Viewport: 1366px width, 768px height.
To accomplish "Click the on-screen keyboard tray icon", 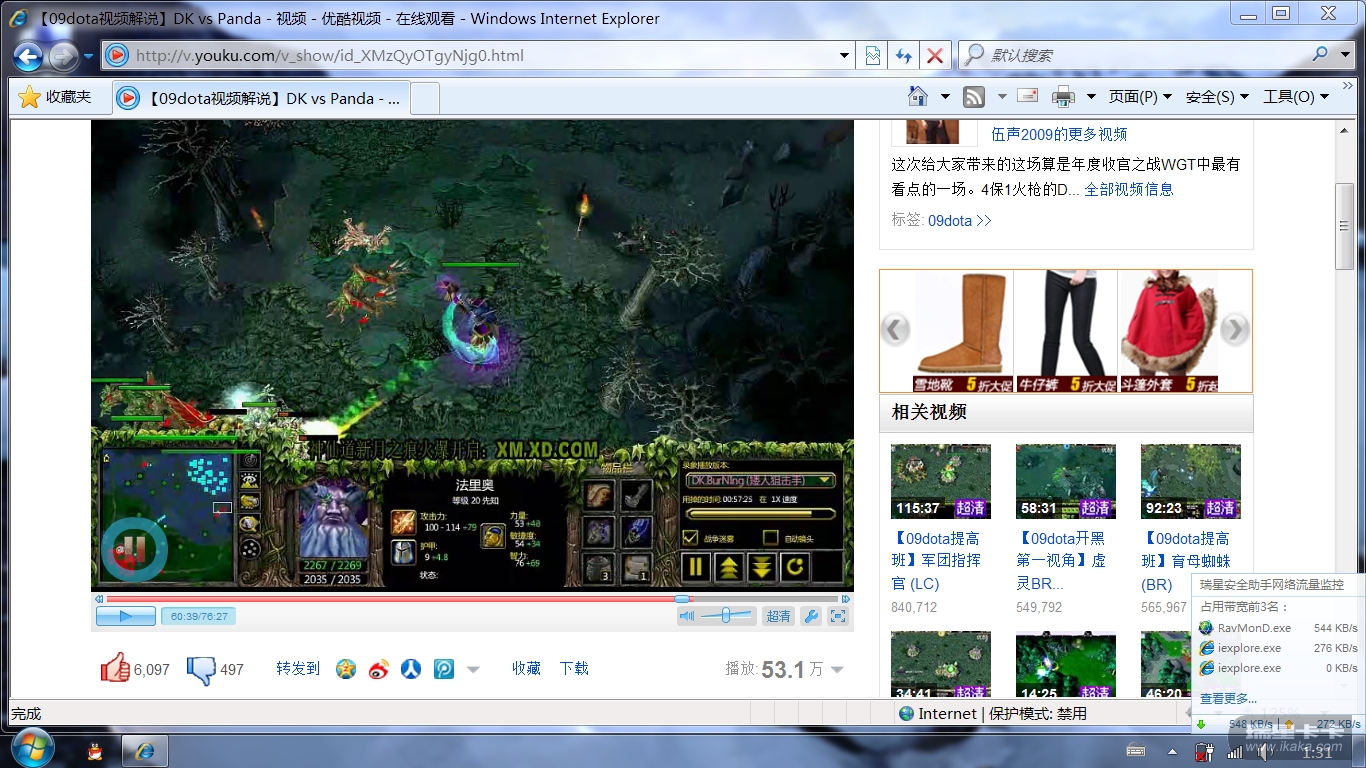I will (x=1136, y=751).
